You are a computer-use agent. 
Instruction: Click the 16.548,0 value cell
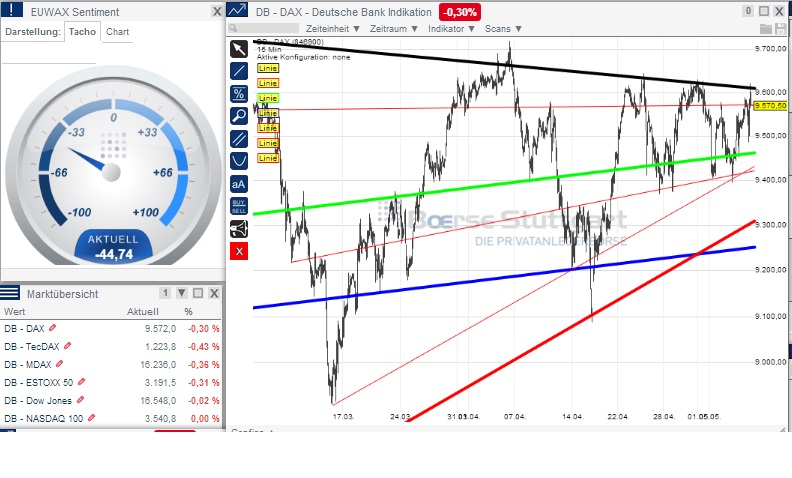click(x=158, y=401)
